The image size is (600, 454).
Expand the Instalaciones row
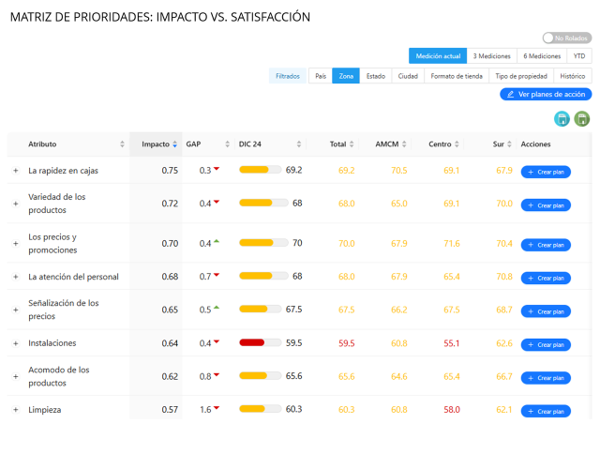pos(16,343)
